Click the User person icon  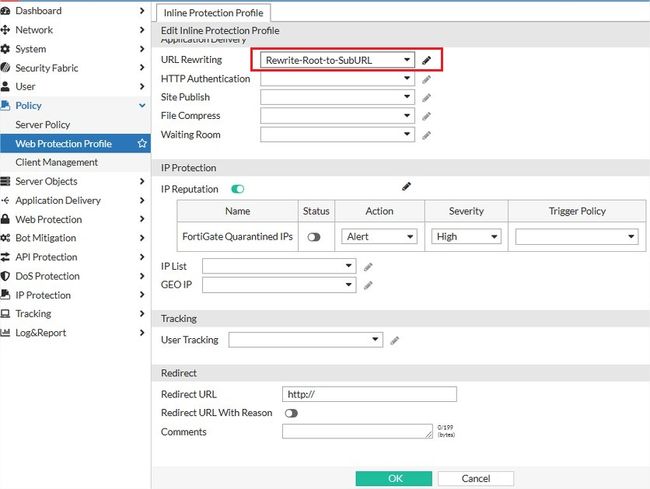pyautogui.click(x=5, y=87)
